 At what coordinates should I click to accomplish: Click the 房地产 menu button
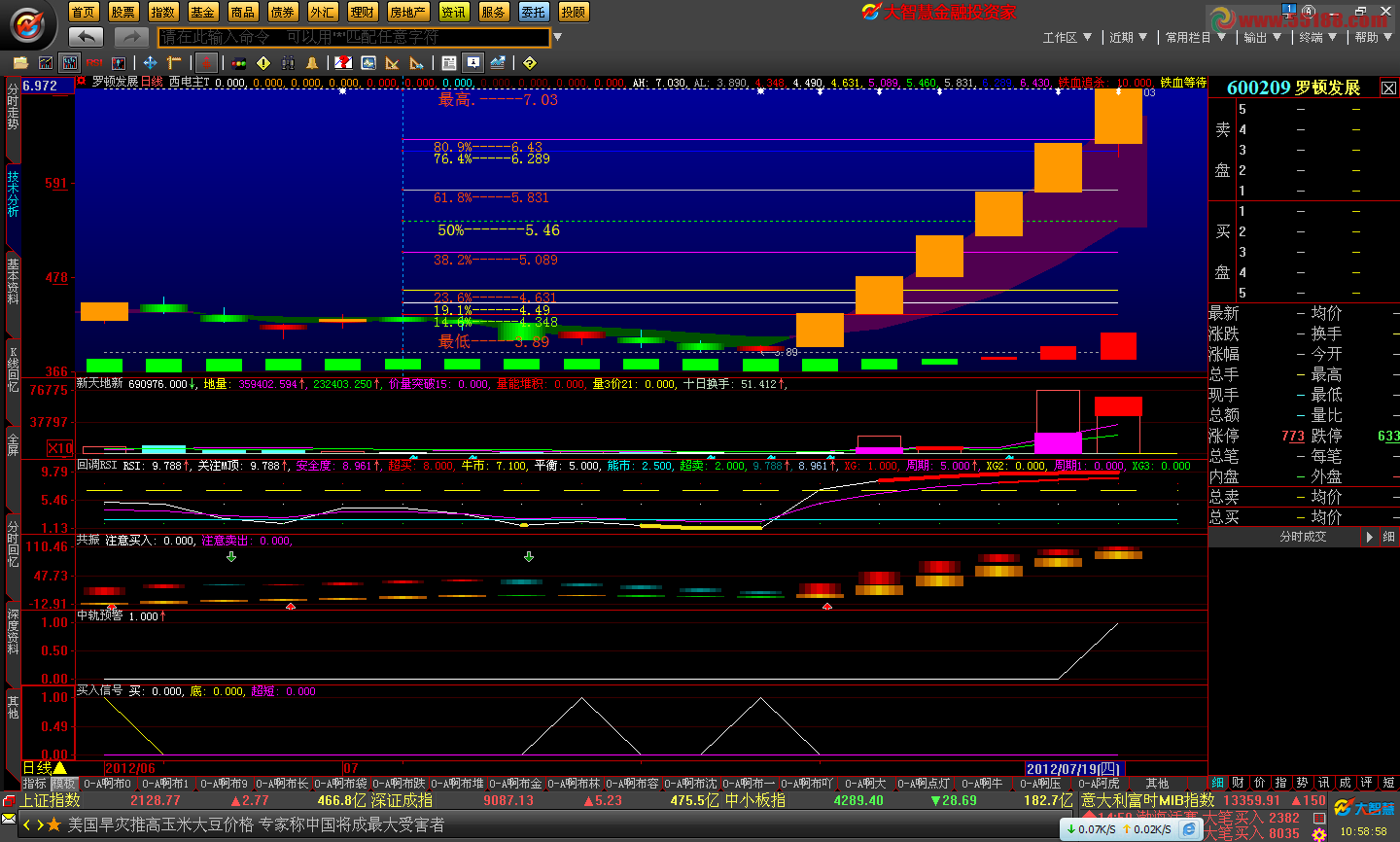[x=408, y=12]
